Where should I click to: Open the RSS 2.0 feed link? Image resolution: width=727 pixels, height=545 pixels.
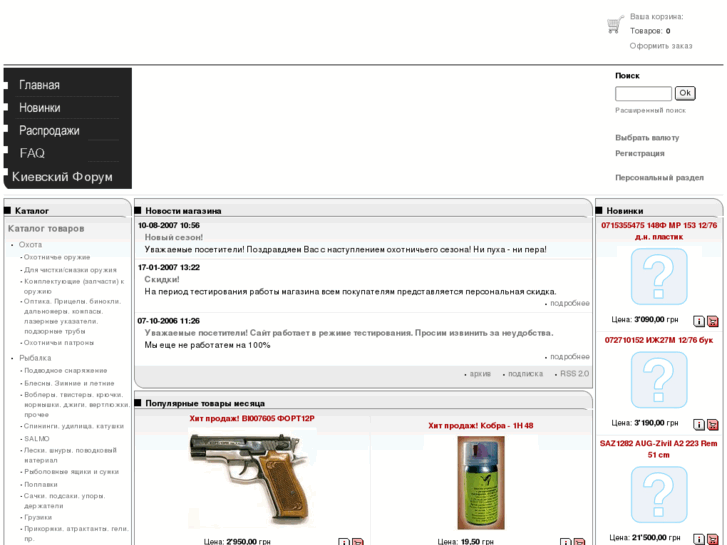(x=574, y=374)
